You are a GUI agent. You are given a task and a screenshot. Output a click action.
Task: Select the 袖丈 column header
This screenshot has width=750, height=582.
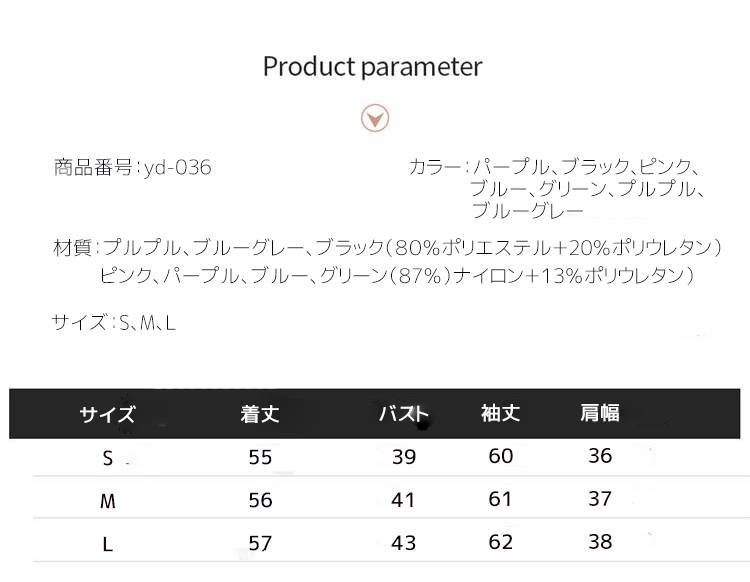click(500, 414)
